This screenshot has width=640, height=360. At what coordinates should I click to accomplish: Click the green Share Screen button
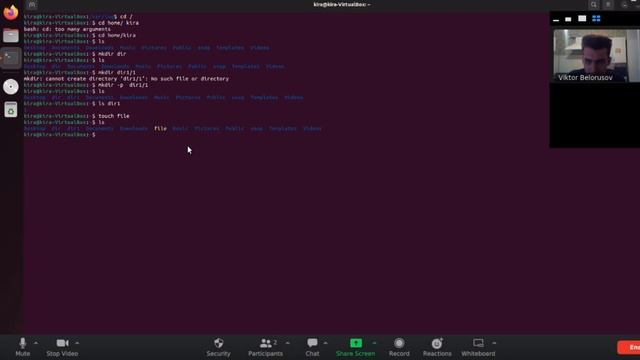[356, 347]
